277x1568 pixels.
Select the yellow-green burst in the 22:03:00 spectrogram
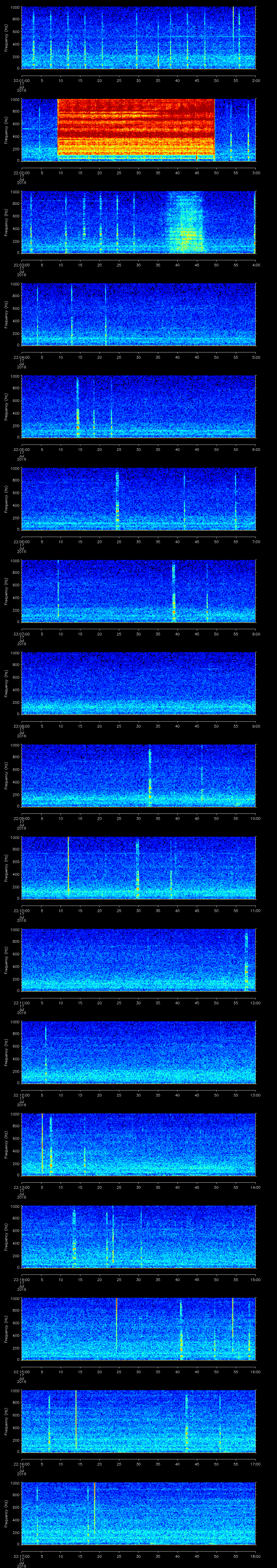coord(186,222)
